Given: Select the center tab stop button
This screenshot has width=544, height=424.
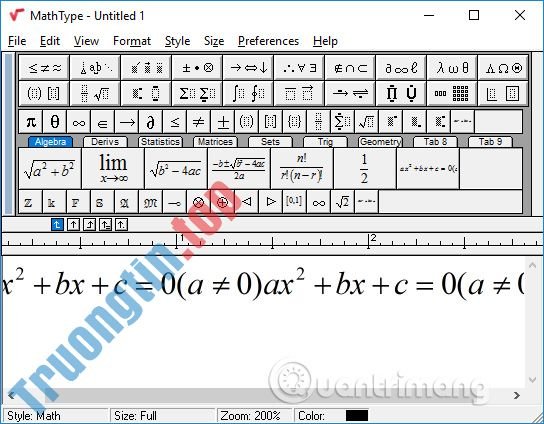Looking at the screenshot, I should tap(73, 225).
